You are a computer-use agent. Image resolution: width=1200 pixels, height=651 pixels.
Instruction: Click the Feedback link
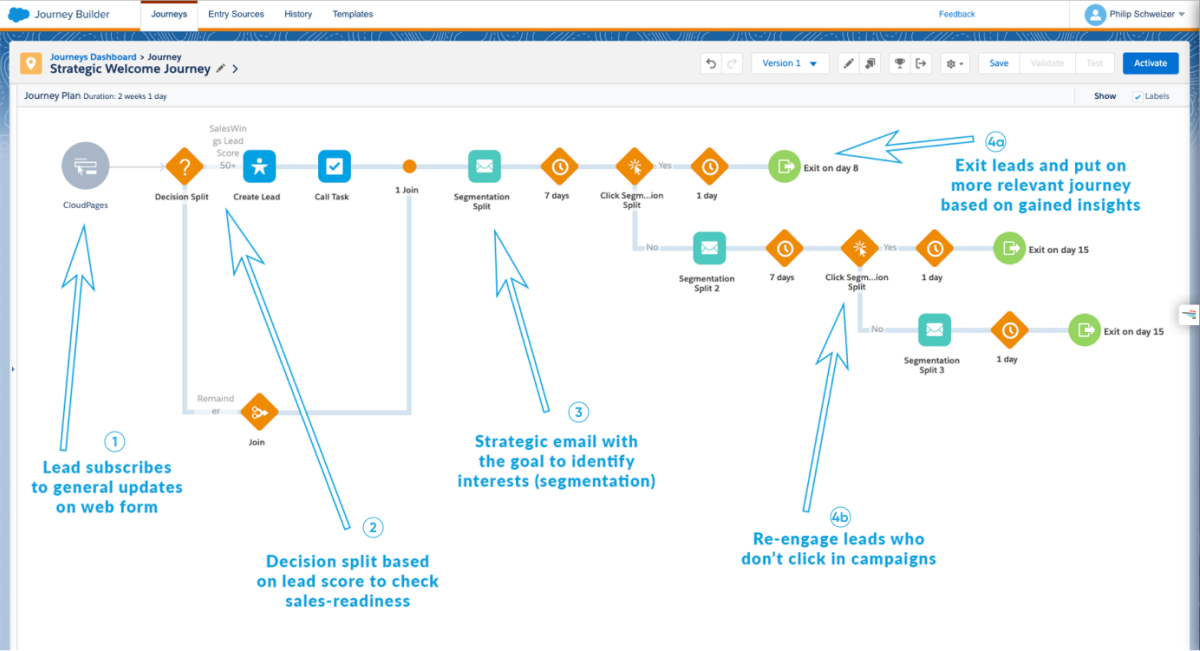957,14
